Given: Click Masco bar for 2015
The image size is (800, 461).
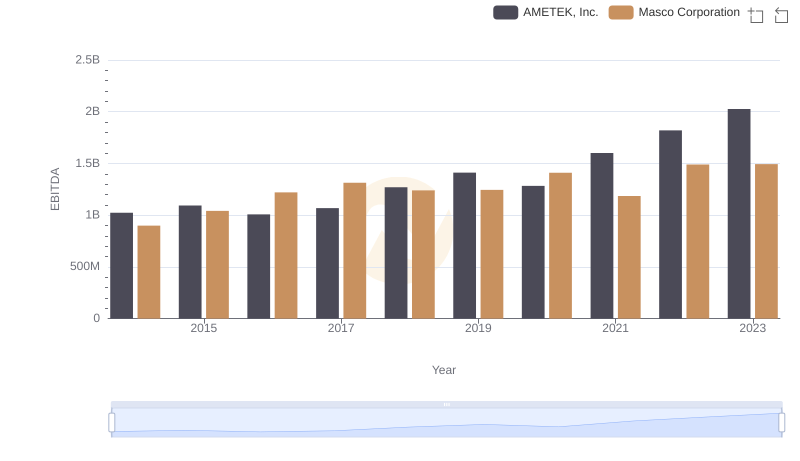Looking at the screenshot, I should tap(217, 265).
